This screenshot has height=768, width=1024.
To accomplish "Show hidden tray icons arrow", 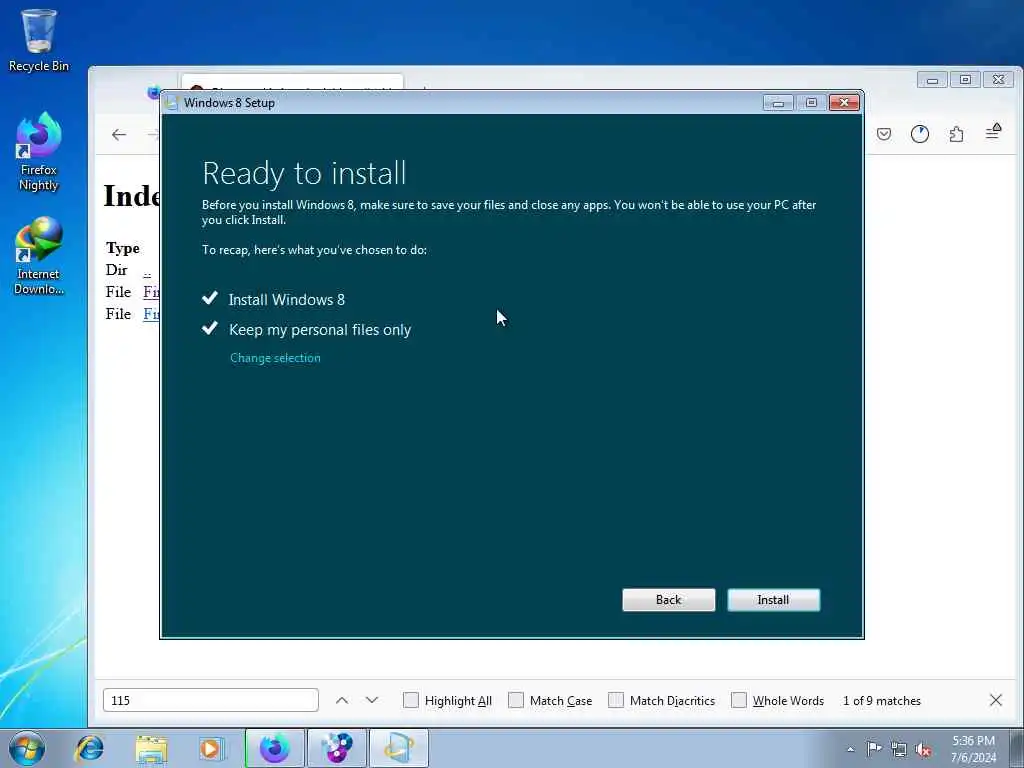I will (850, 749).
